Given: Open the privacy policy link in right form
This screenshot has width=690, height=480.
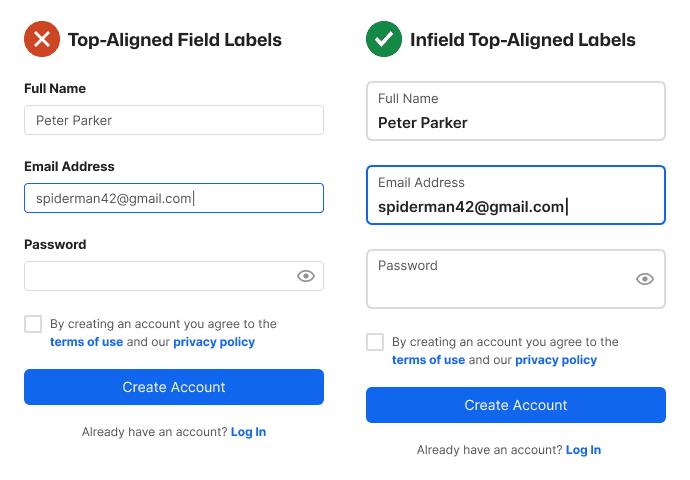Looking at the screenshot, I should [556, 360].
